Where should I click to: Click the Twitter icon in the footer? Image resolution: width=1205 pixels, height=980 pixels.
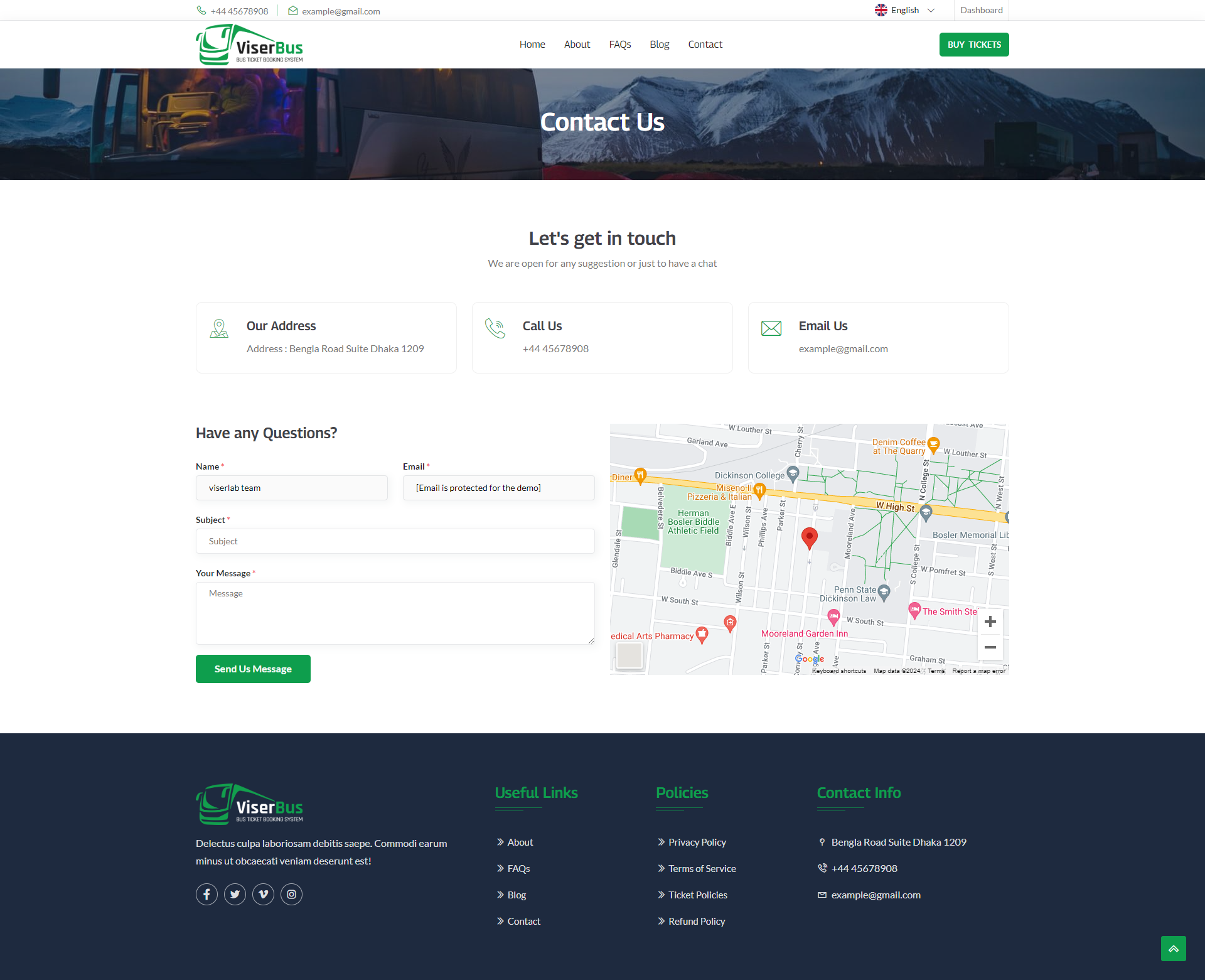pos(235,894)
